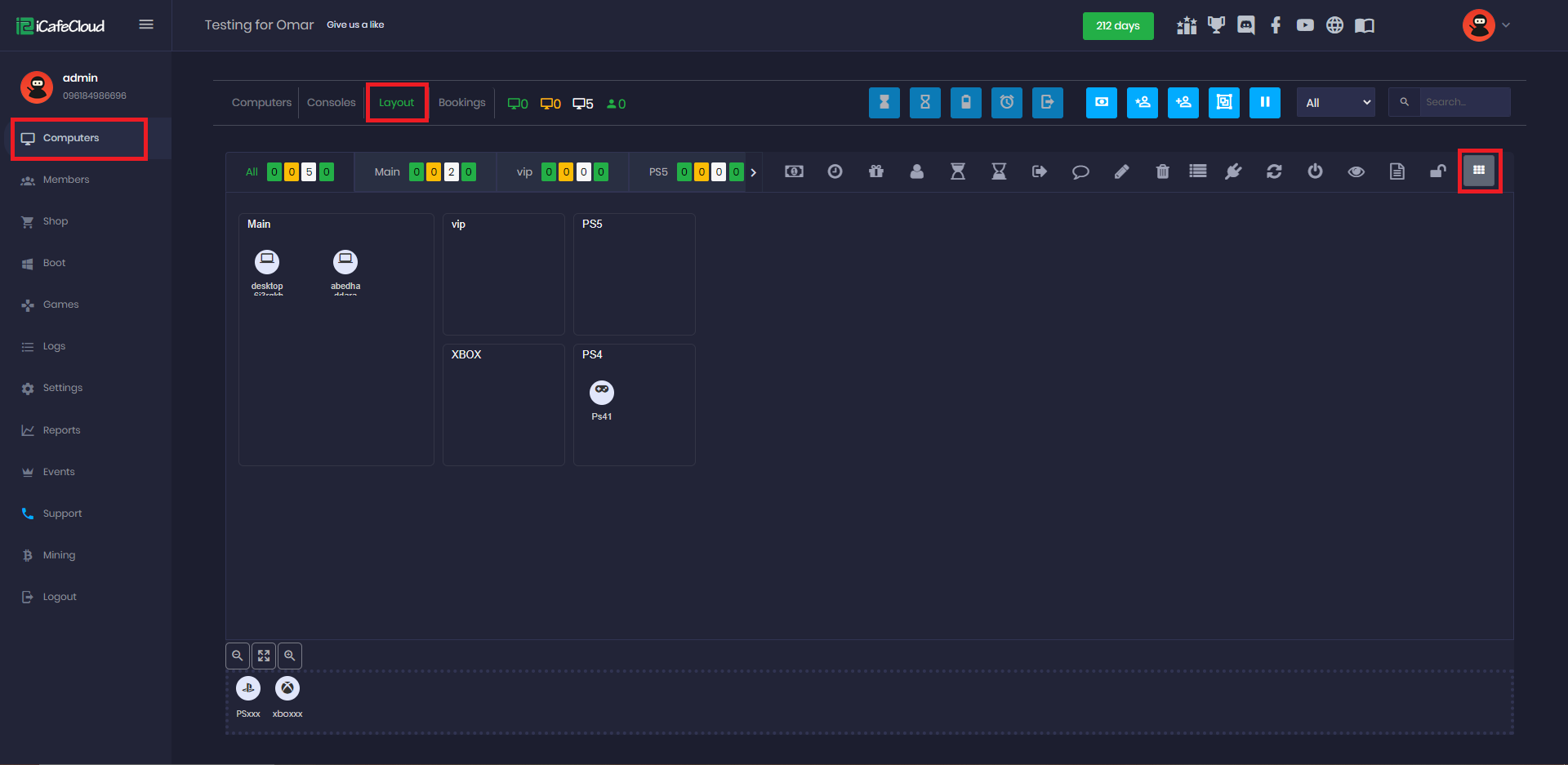The width and height of the screenshot is (1568, 765).
Task: Toggle the grid layout view button
Action: [1478, 171]
